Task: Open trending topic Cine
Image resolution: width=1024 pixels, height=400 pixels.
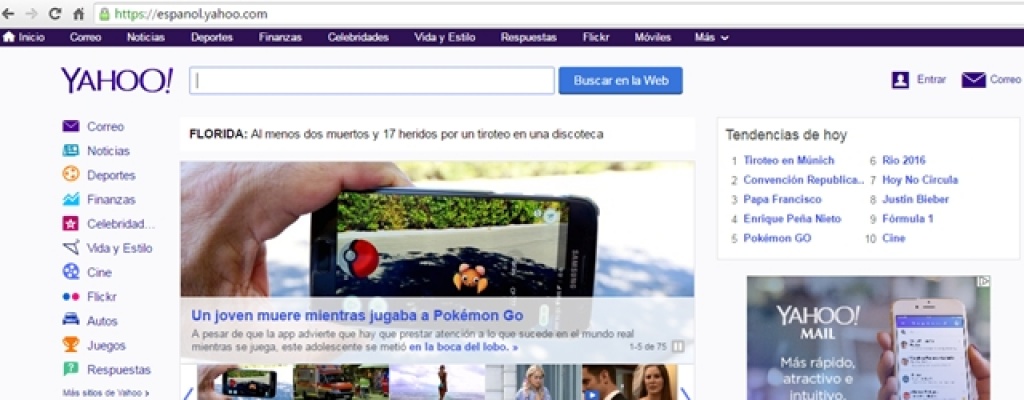Action: coord(893,239)
